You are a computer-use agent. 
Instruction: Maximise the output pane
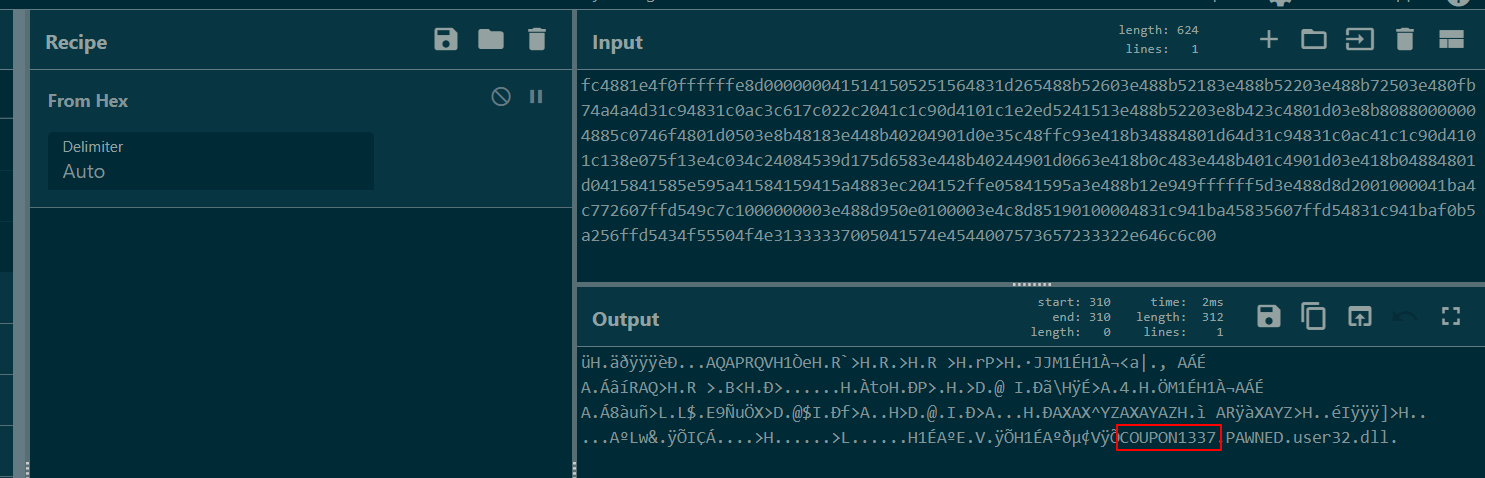tap(1451, 317)
